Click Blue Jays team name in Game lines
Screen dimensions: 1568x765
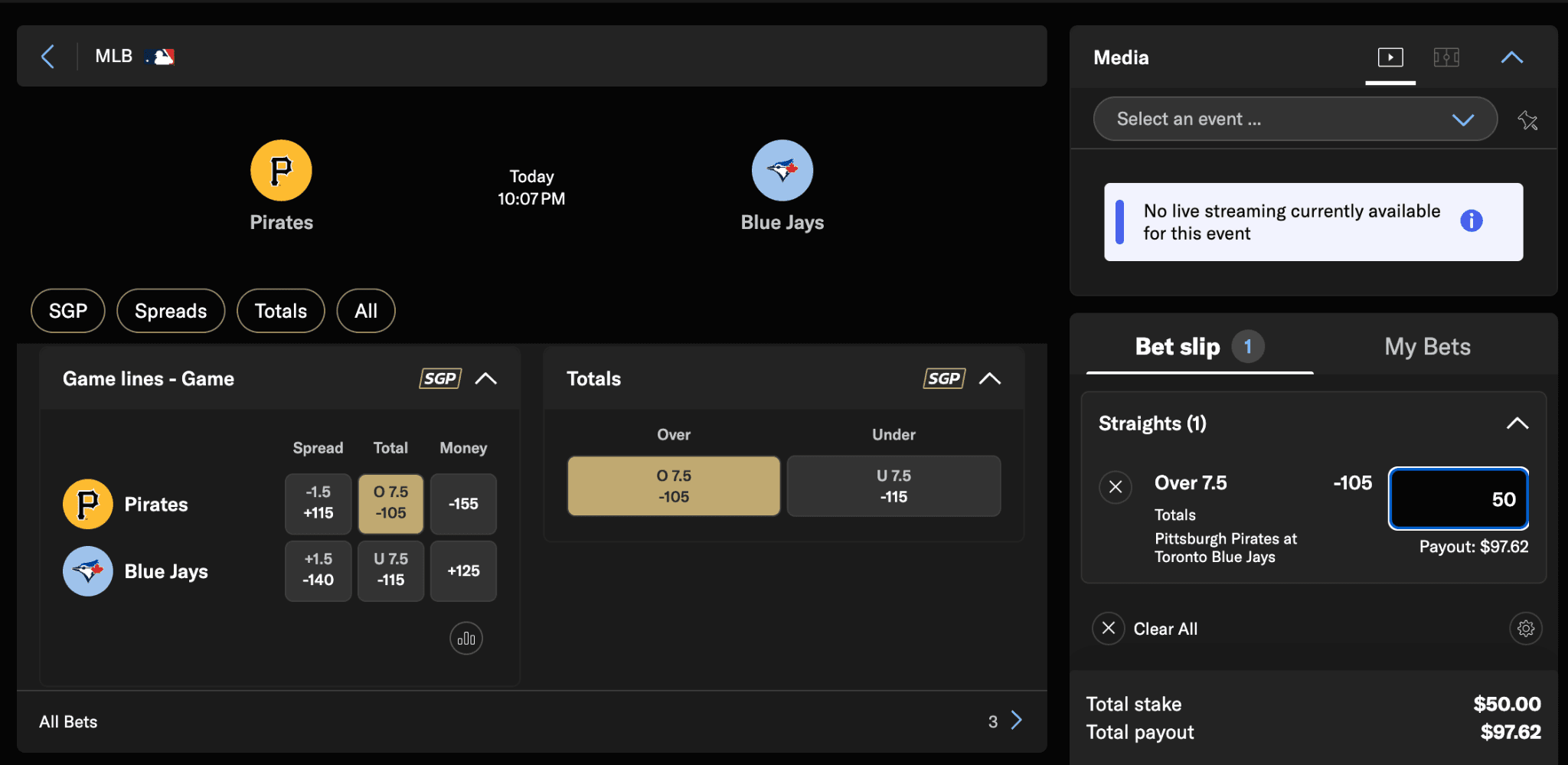click(x=166, y=571)
